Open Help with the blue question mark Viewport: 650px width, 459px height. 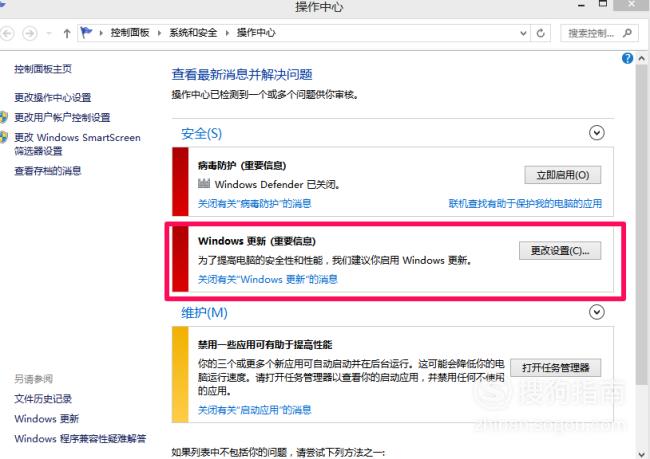(x=627, y=58)
